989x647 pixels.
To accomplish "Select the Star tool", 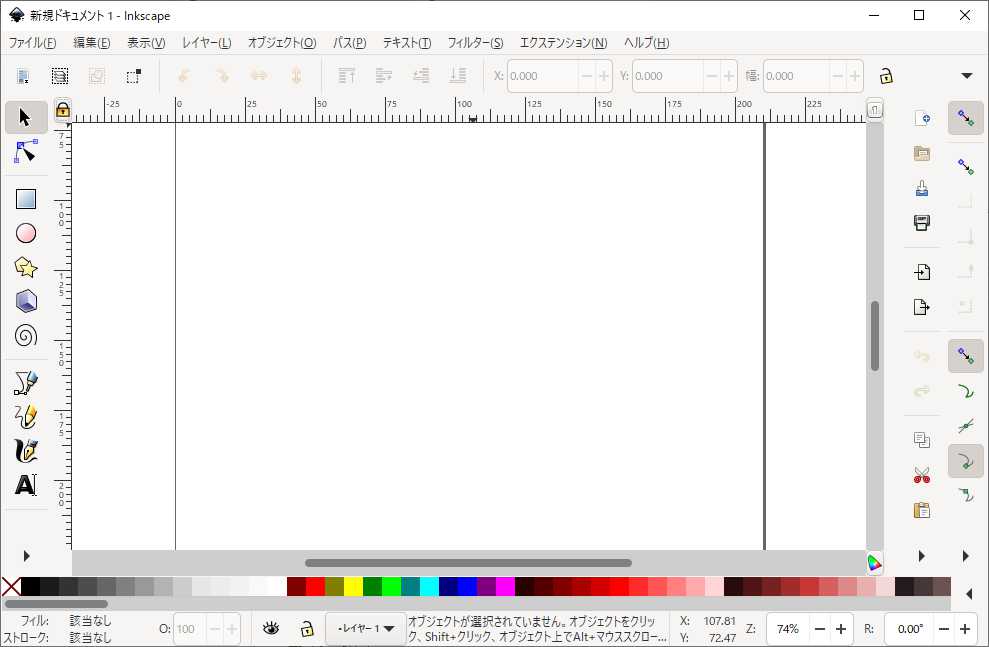I will click(x=24, y=266).
